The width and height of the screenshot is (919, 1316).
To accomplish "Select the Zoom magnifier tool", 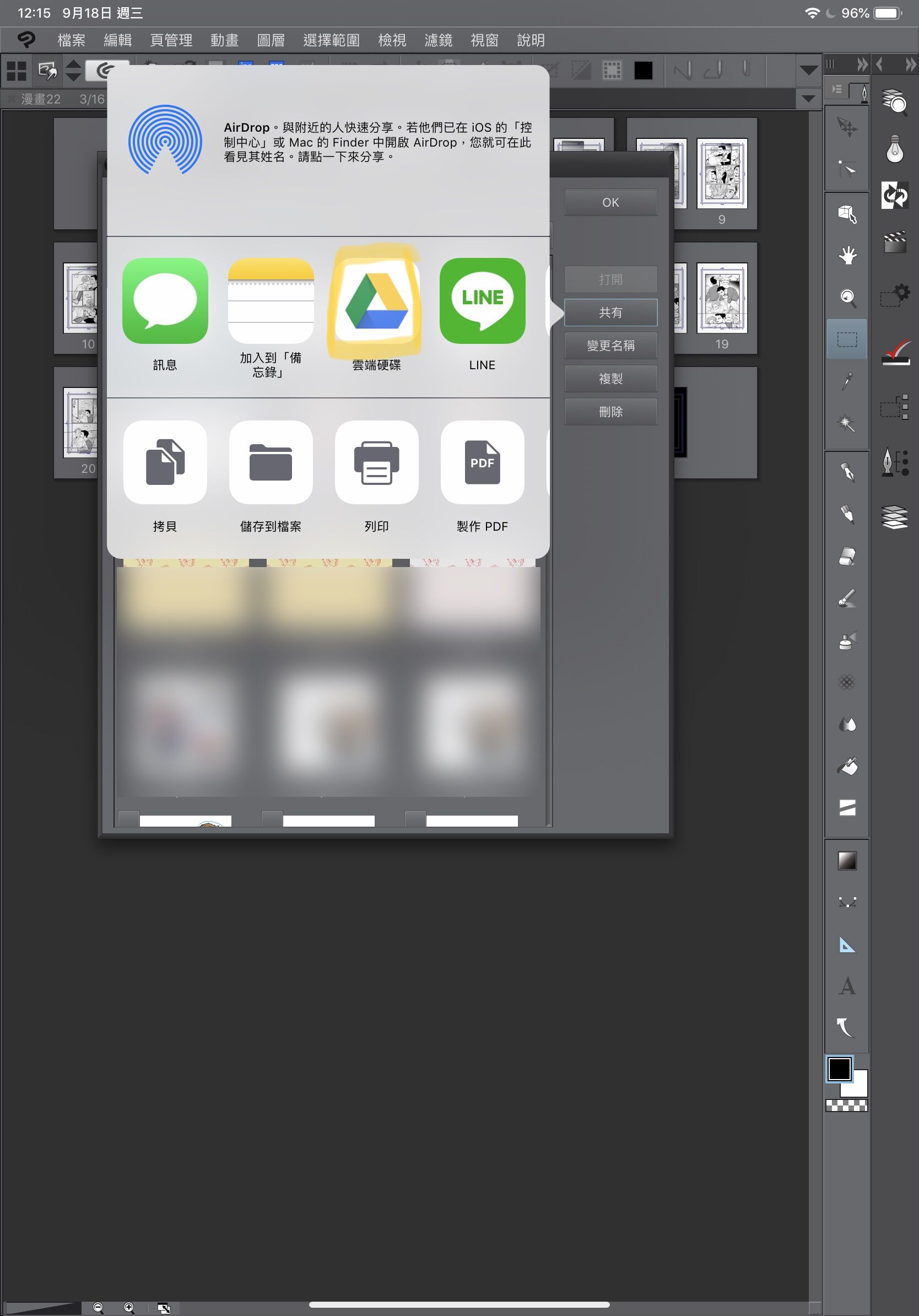I will [x=847, y=298].
